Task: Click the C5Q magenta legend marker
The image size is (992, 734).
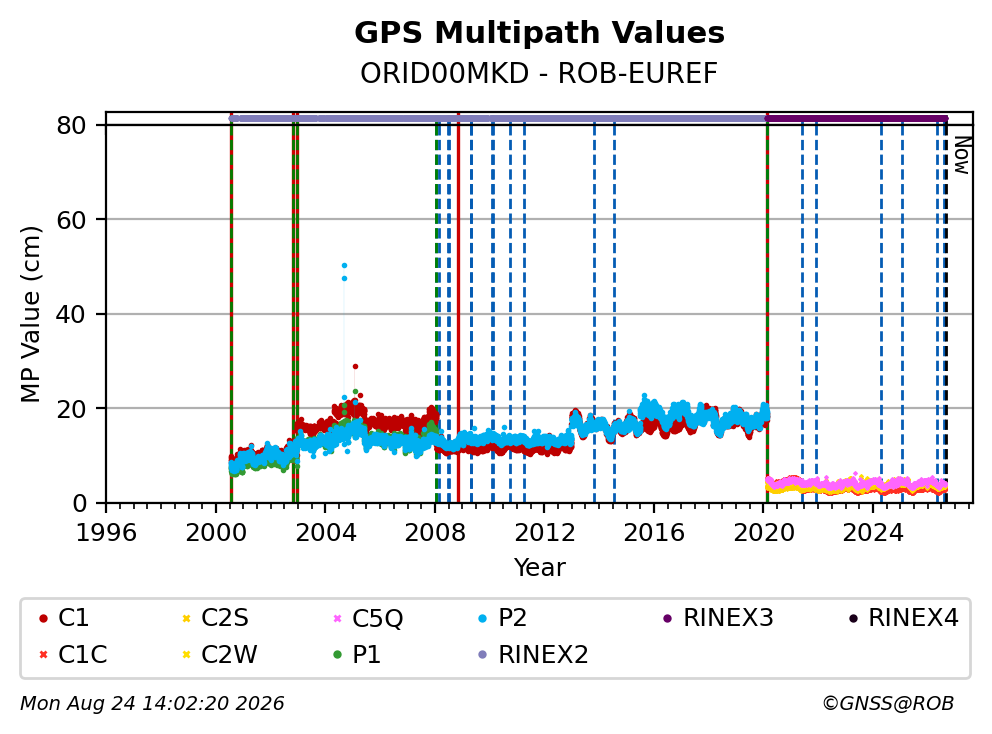Action: [x=337, y=618]
